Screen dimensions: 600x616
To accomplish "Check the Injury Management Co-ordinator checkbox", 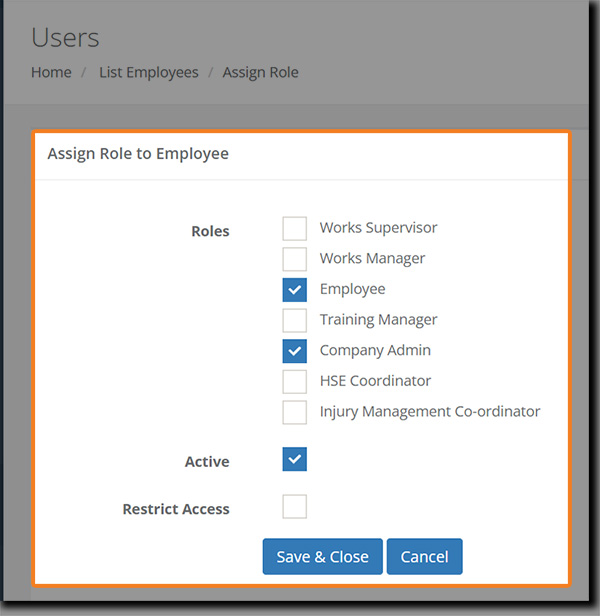I will click(x=294, y=412).
